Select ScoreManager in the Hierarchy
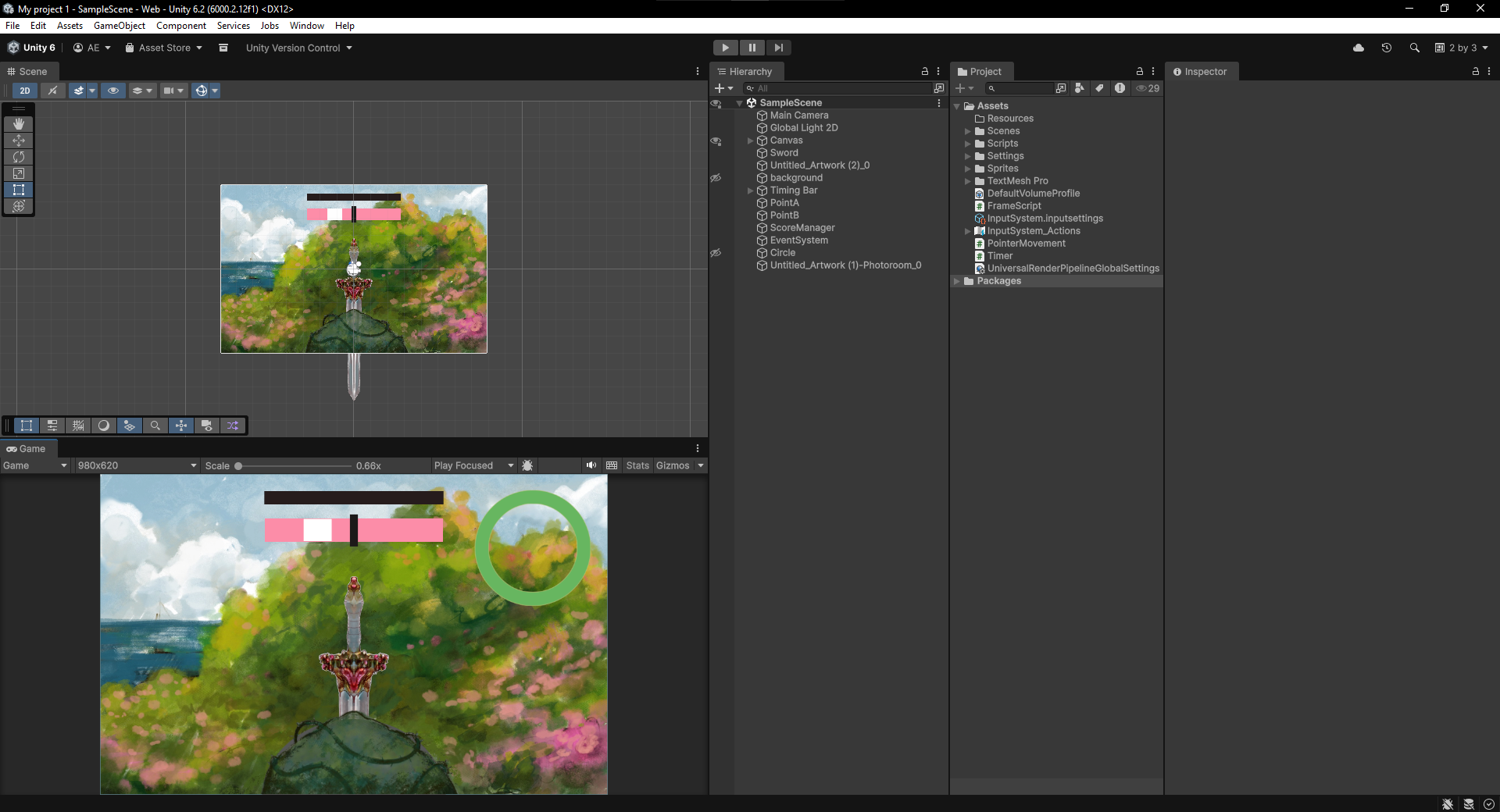Image resolution: width=1500 pixels, height=812 pixels. click(802, 228)
